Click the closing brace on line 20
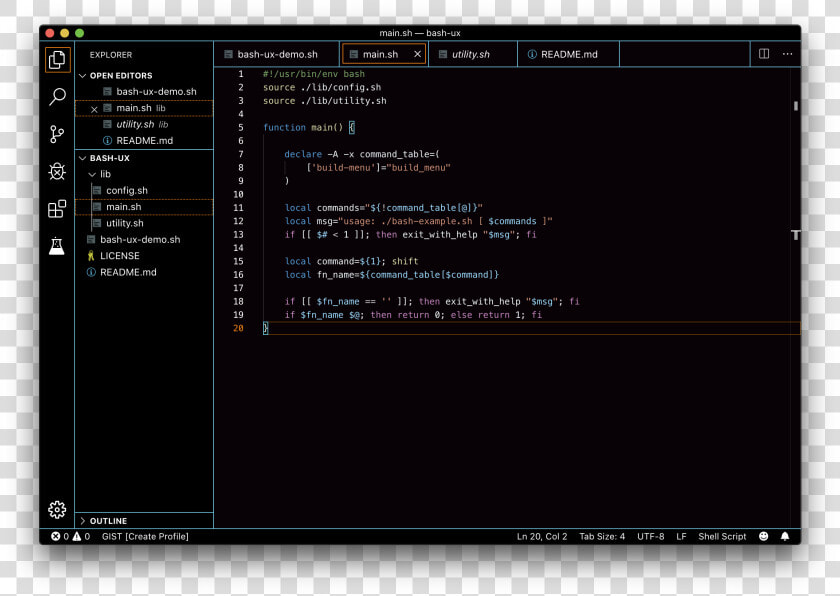The image size is (840, 596). click(265, 328)
